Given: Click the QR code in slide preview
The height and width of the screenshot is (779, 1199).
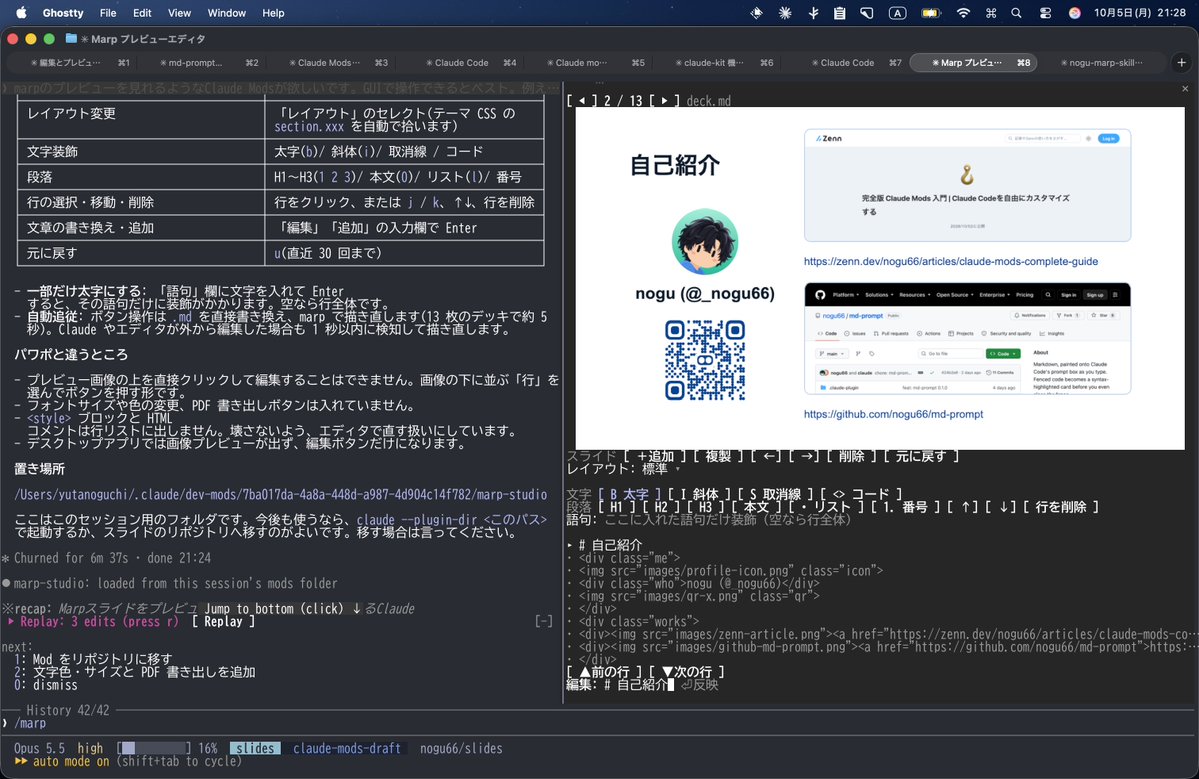Looking at the screenshot, I should click(x=704, y=360).
